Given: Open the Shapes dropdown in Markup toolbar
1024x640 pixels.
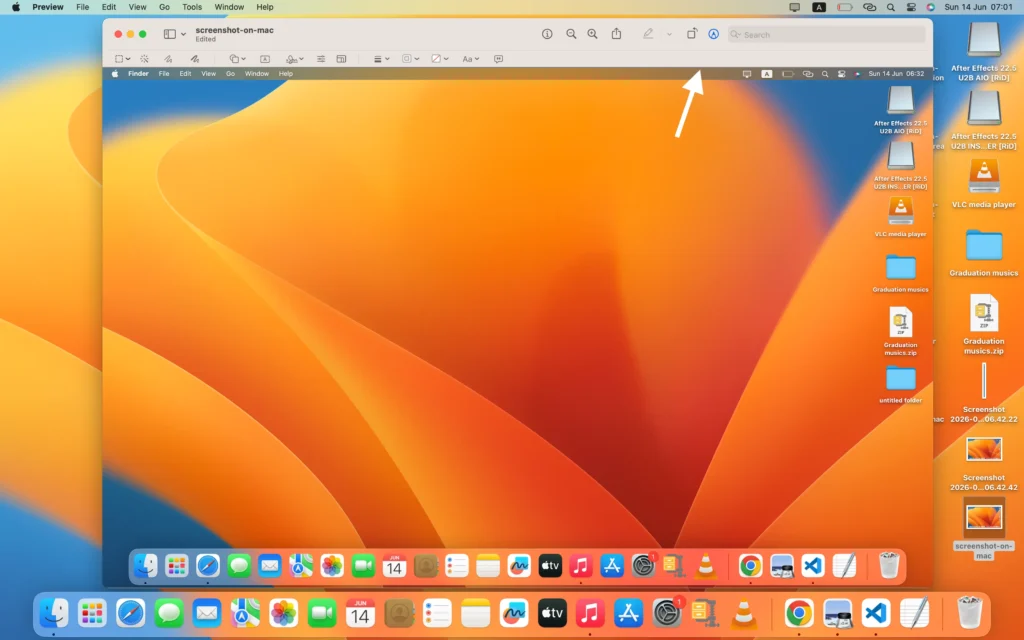Looking at the screenshot, I should [x=237, y=59].
